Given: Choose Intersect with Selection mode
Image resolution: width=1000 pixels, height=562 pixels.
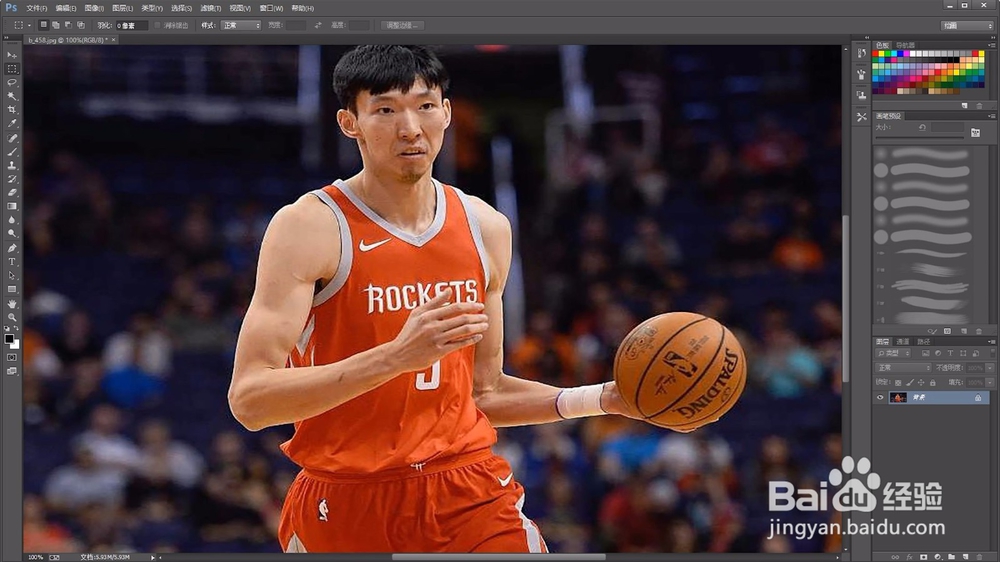Looking at the screenshot, I should 81,26.
